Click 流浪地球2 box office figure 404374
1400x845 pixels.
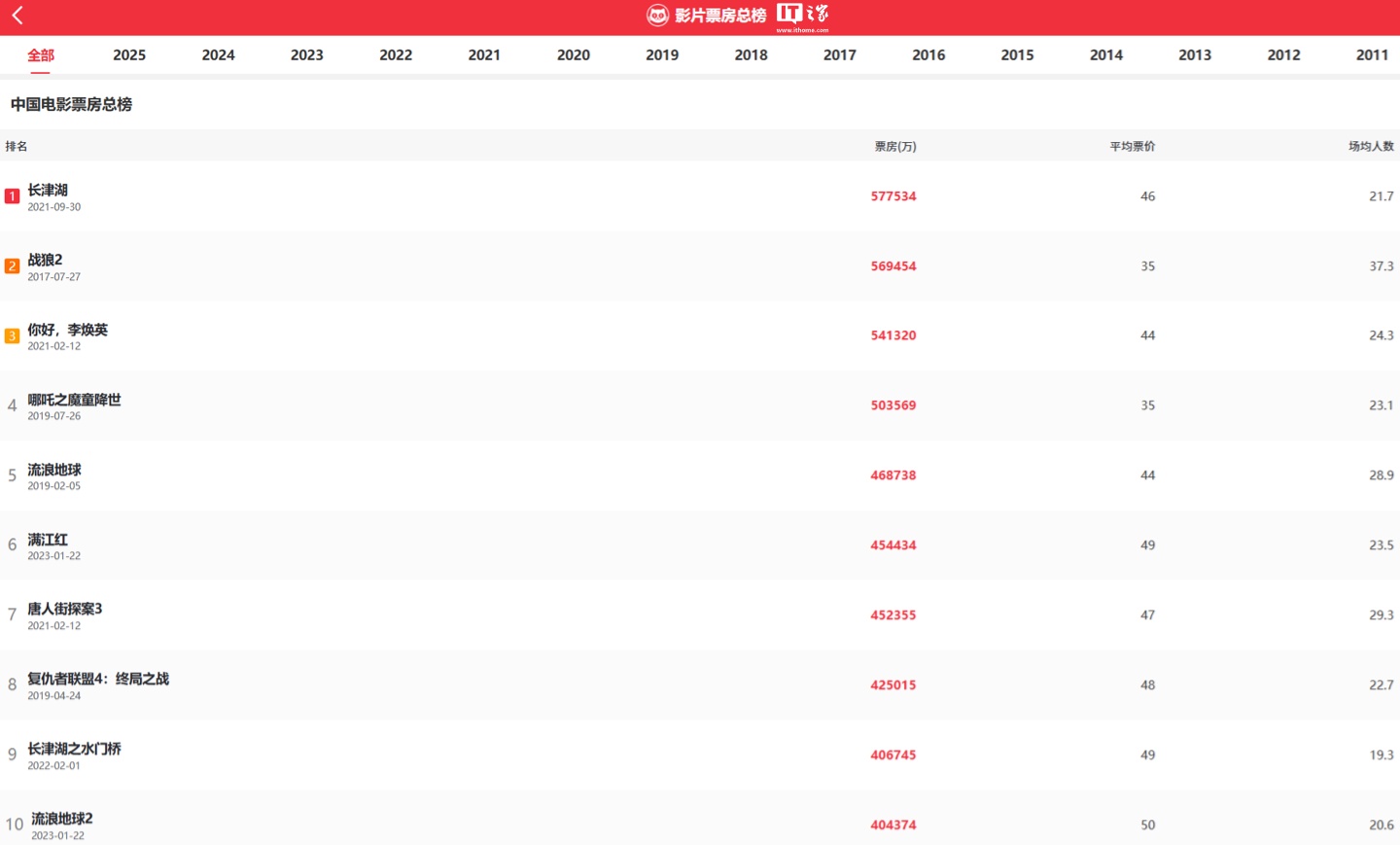pyautogui.click(x=893, y=826)
